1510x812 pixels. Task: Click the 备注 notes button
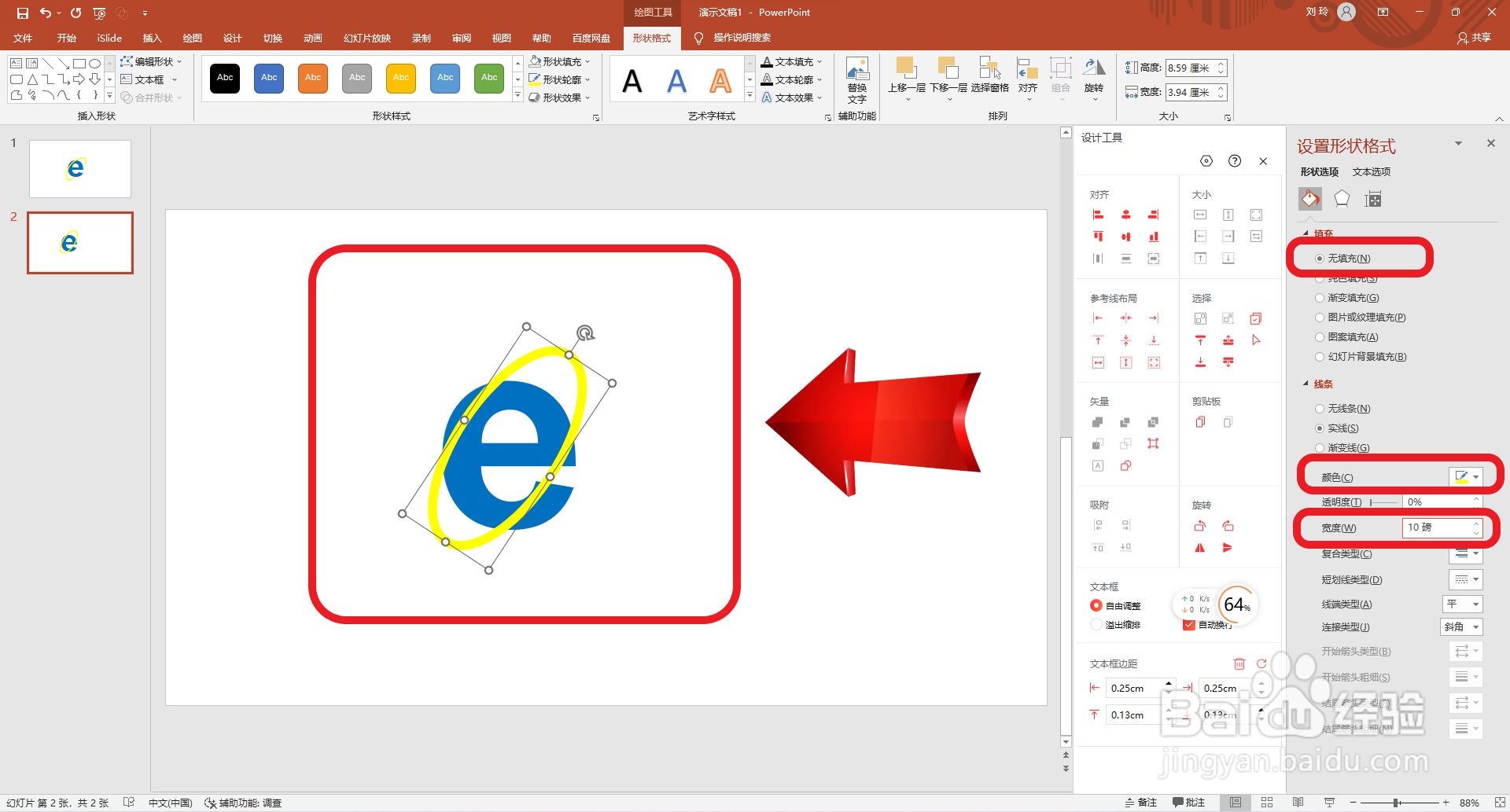pyautogui.click(x=1141, y=803)
